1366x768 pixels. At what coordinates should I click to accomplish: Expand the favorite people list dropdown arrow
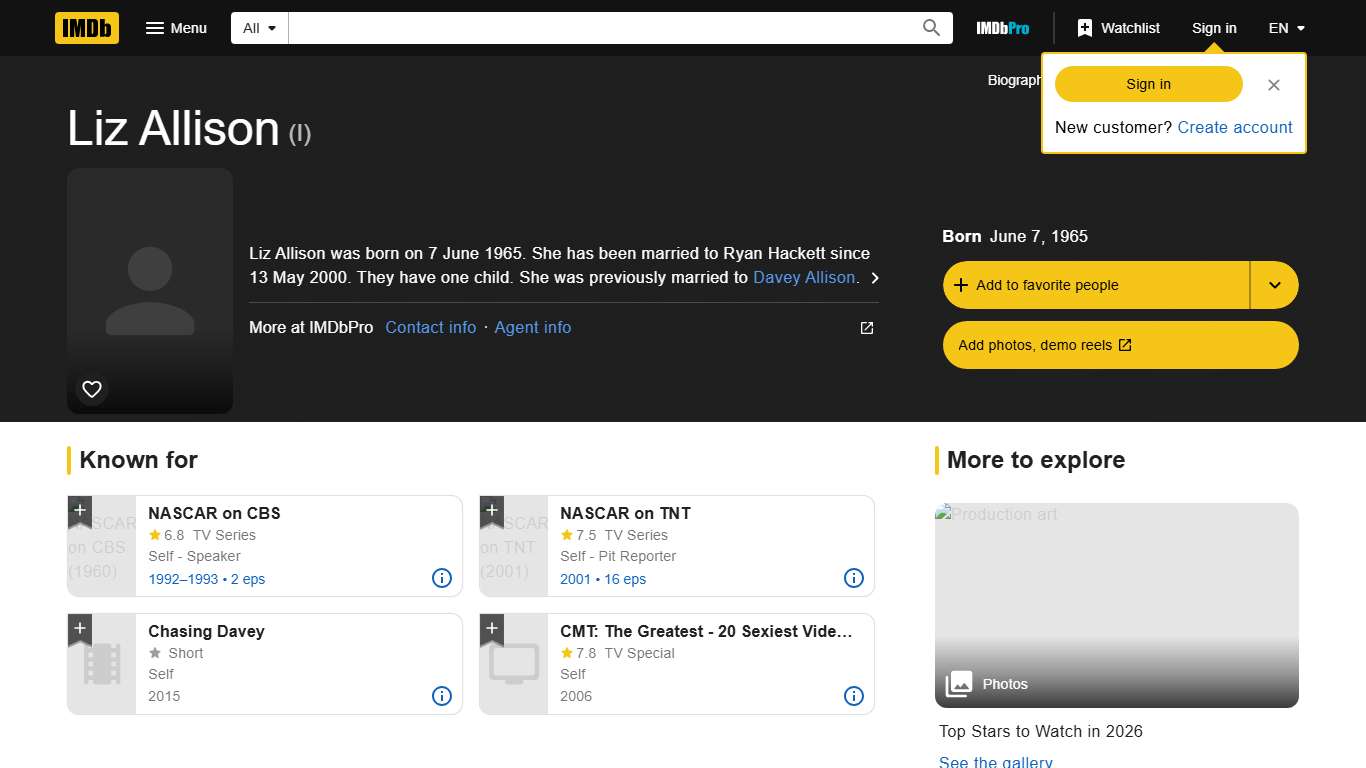coord(1274,285)
